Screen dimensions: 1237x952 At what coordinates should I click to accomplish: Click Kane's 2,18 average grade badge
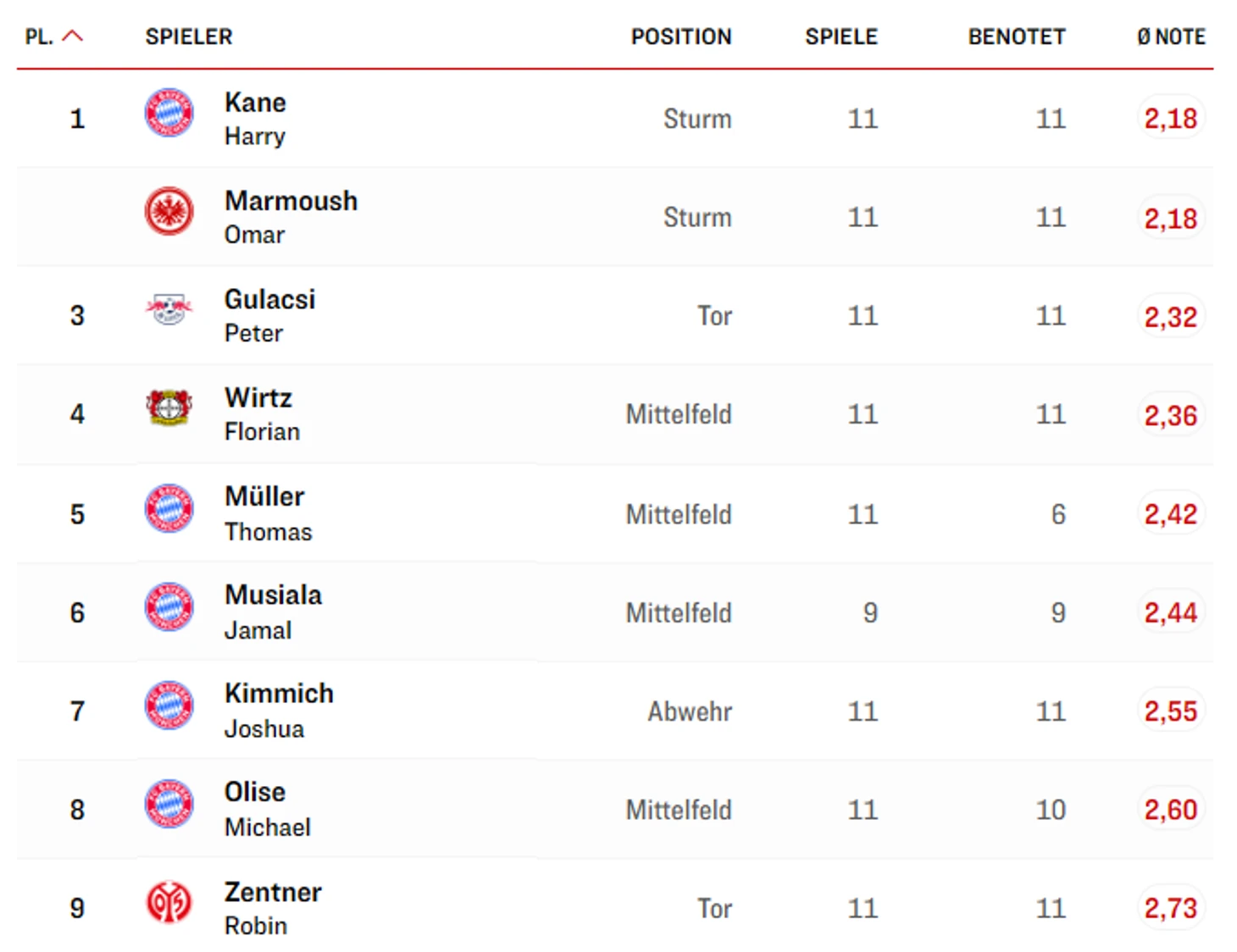(1170, 119)
